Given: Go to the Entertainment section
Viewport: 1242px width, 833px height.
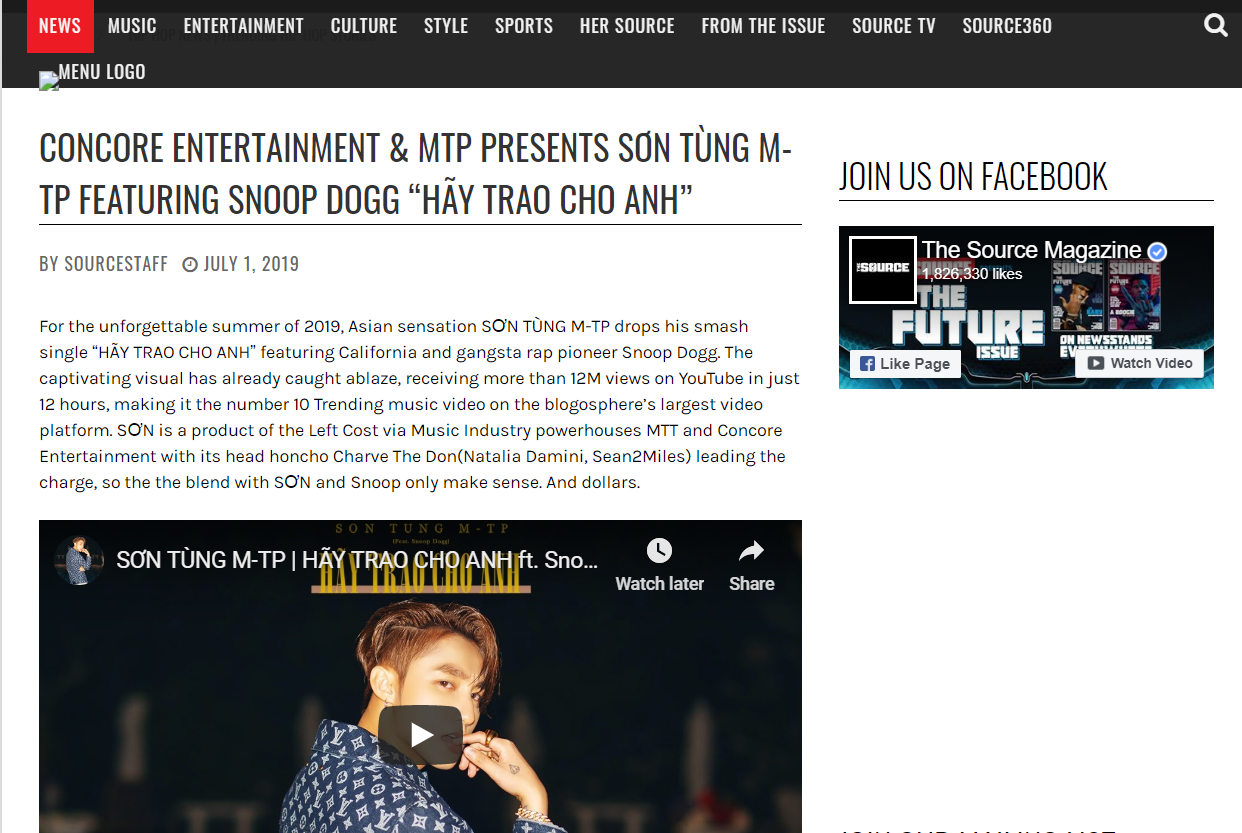Looking at the screenshot, I should tap(243, 26).
